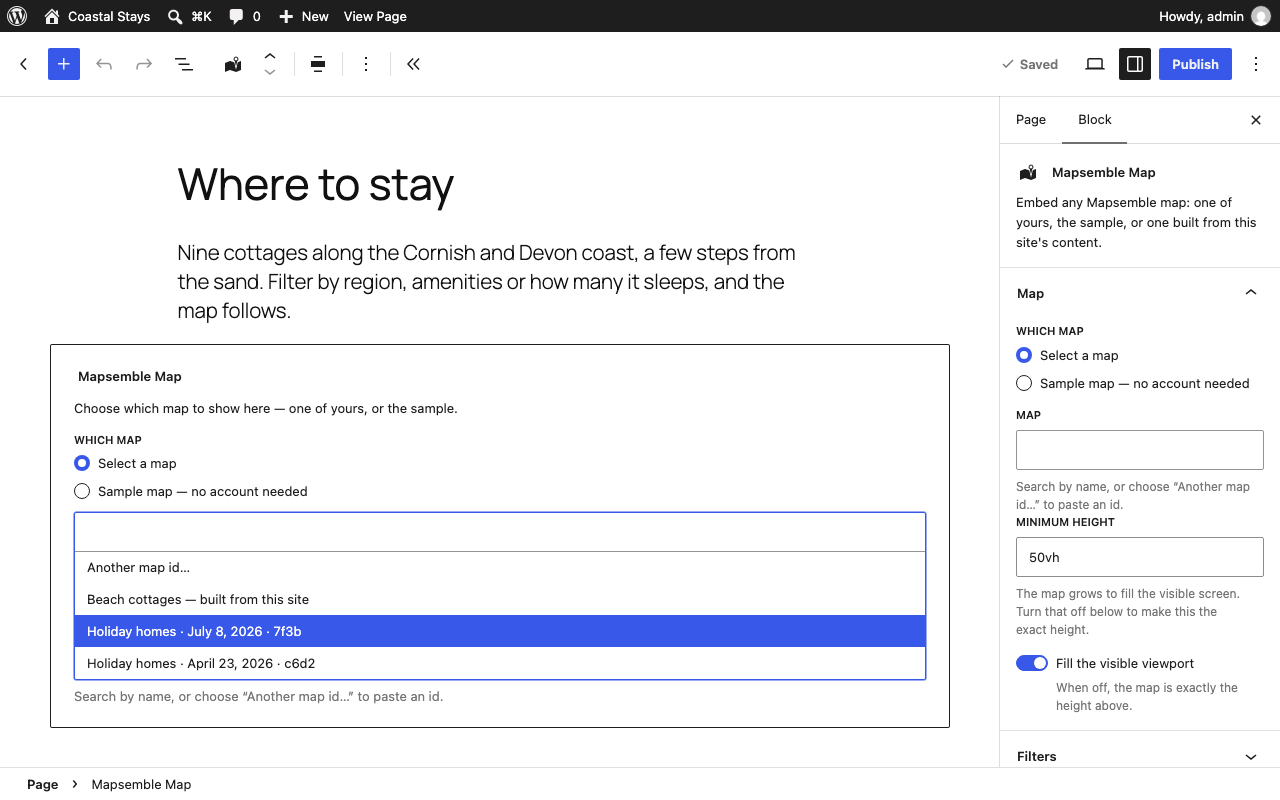Open the New menu in admin bar
The height and width of the screenshot is (800, 1280).
(304, 16)
